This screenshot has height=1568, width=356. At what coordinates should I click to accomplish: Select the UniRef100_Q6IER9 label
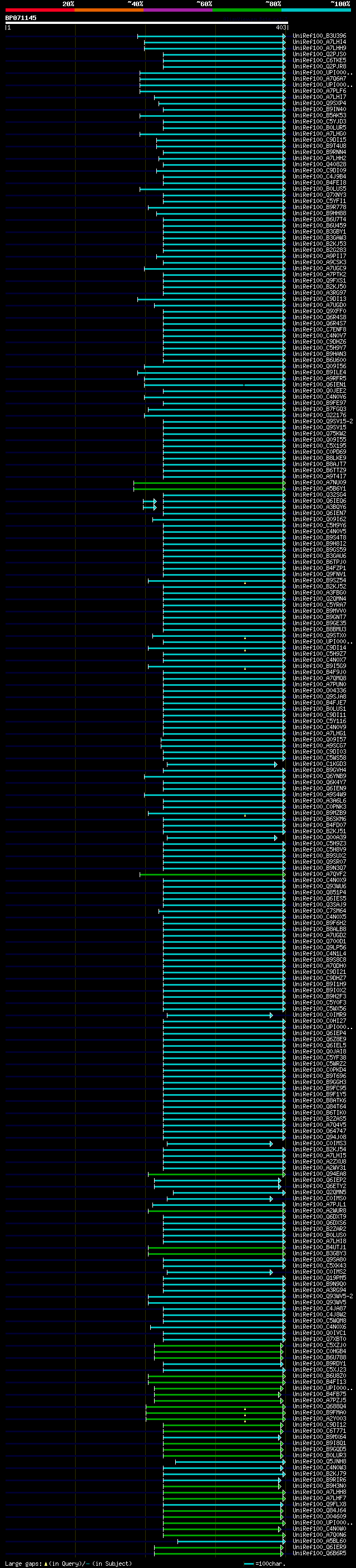coord(319,1547)
